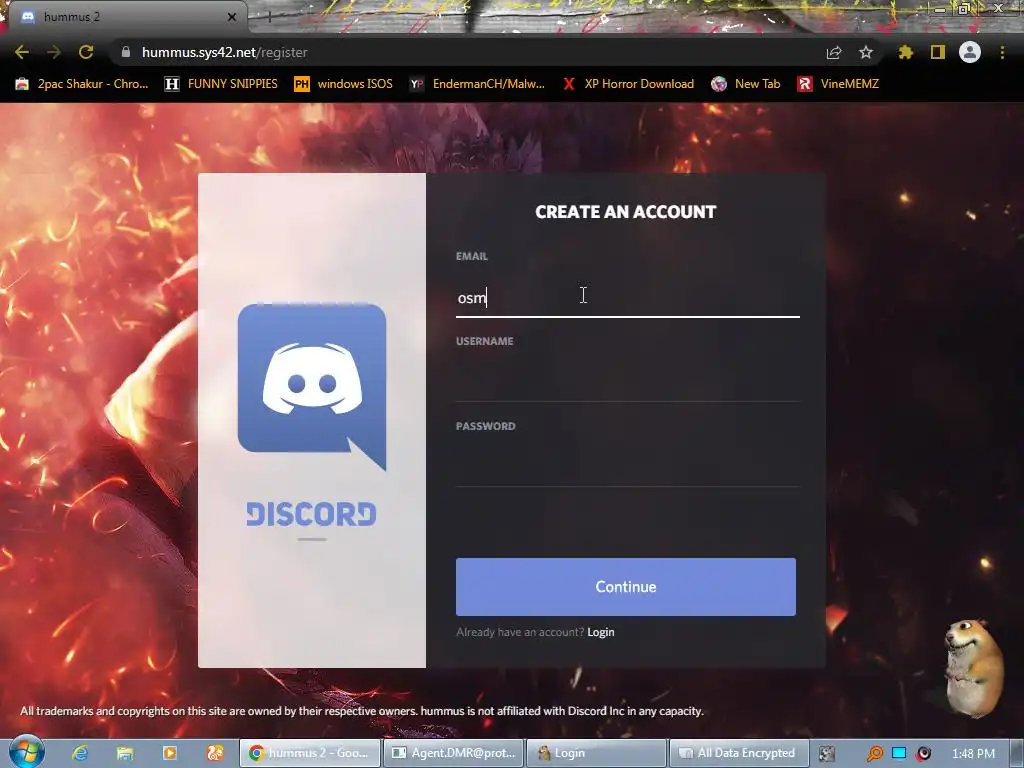Click the share page icon in the address bar
1024x768 pixels.
click(834, 52)
